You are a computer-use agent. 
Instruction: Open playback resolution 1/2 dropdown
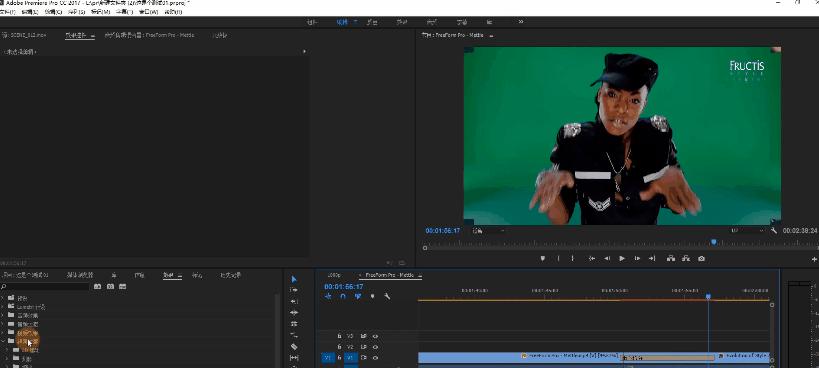coord(747,231)
